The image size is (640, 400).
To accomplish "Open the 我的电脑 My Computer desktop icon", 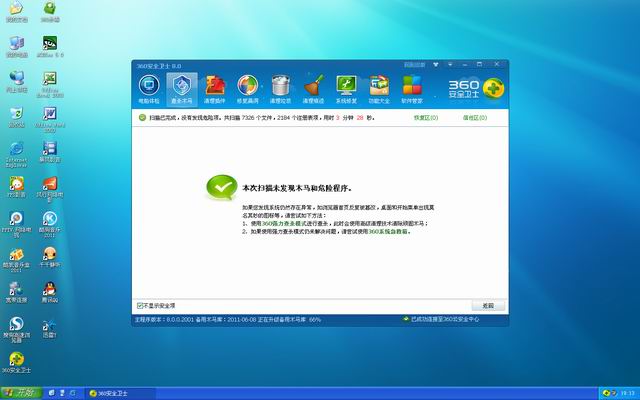I will click(x=17, y=46).
